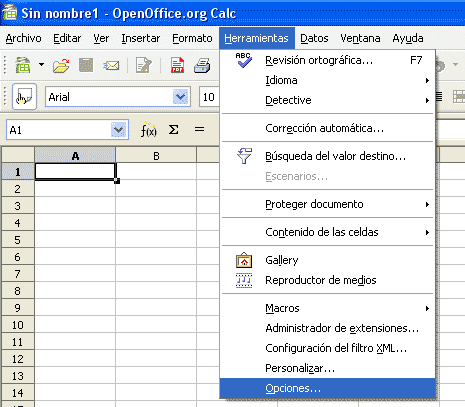Select column A header
Image resolution: width=465 pixels, height=407 pixels.
point(75,156)
